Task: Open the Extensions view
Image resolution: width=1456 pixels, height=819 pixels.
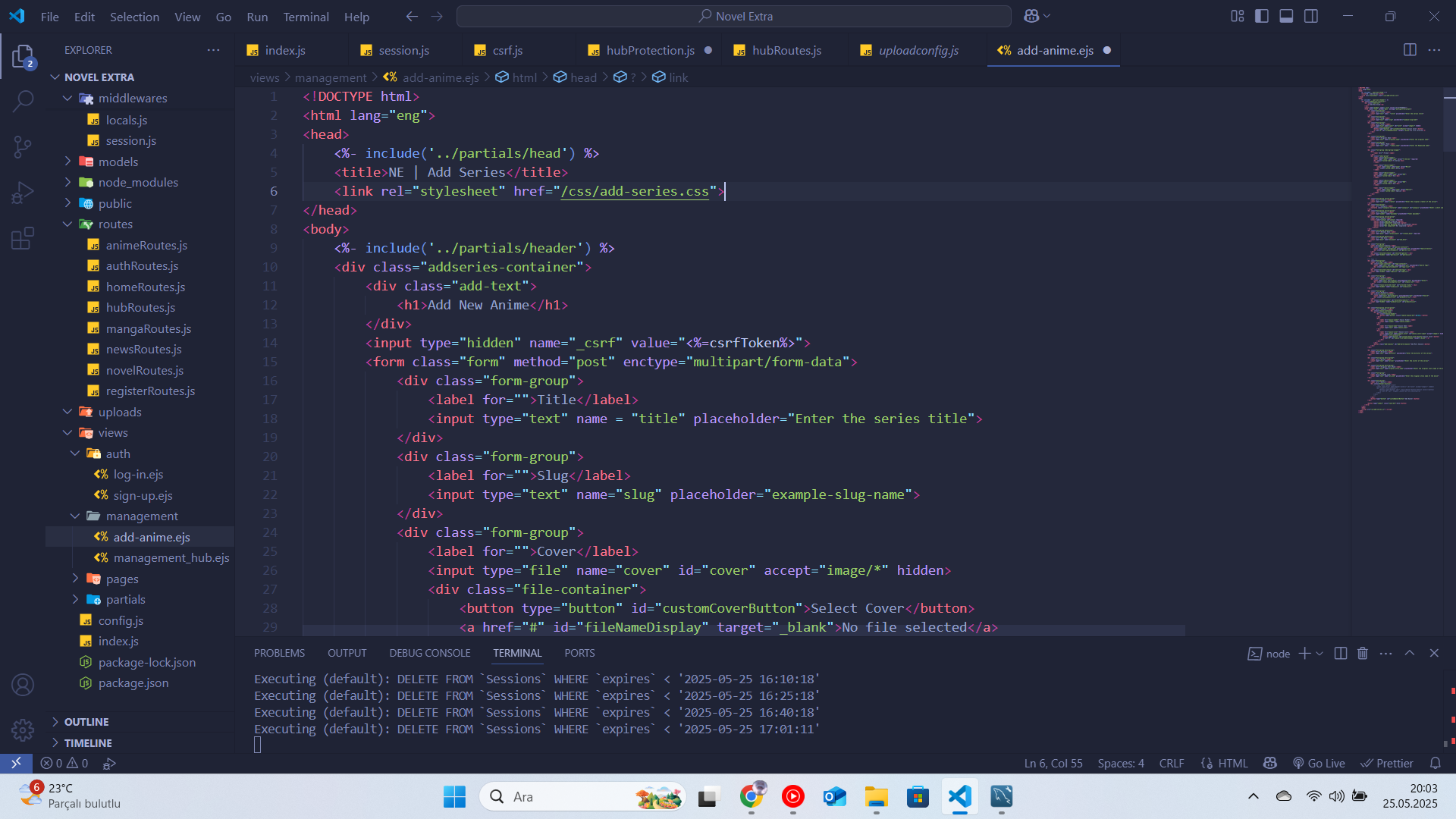Action: pos(23,238)
